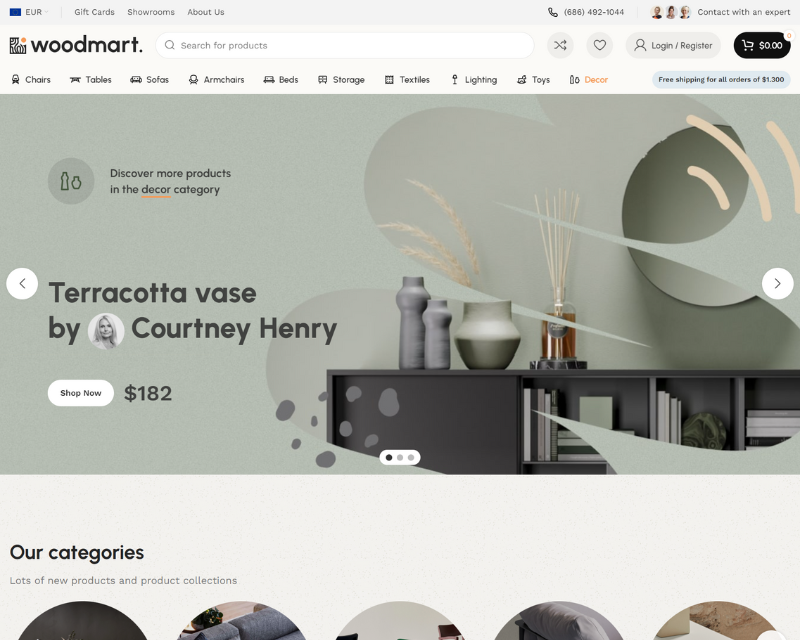Click the Chairs category icon
This screenshot has width=800, height=640.
click(16, 80)
